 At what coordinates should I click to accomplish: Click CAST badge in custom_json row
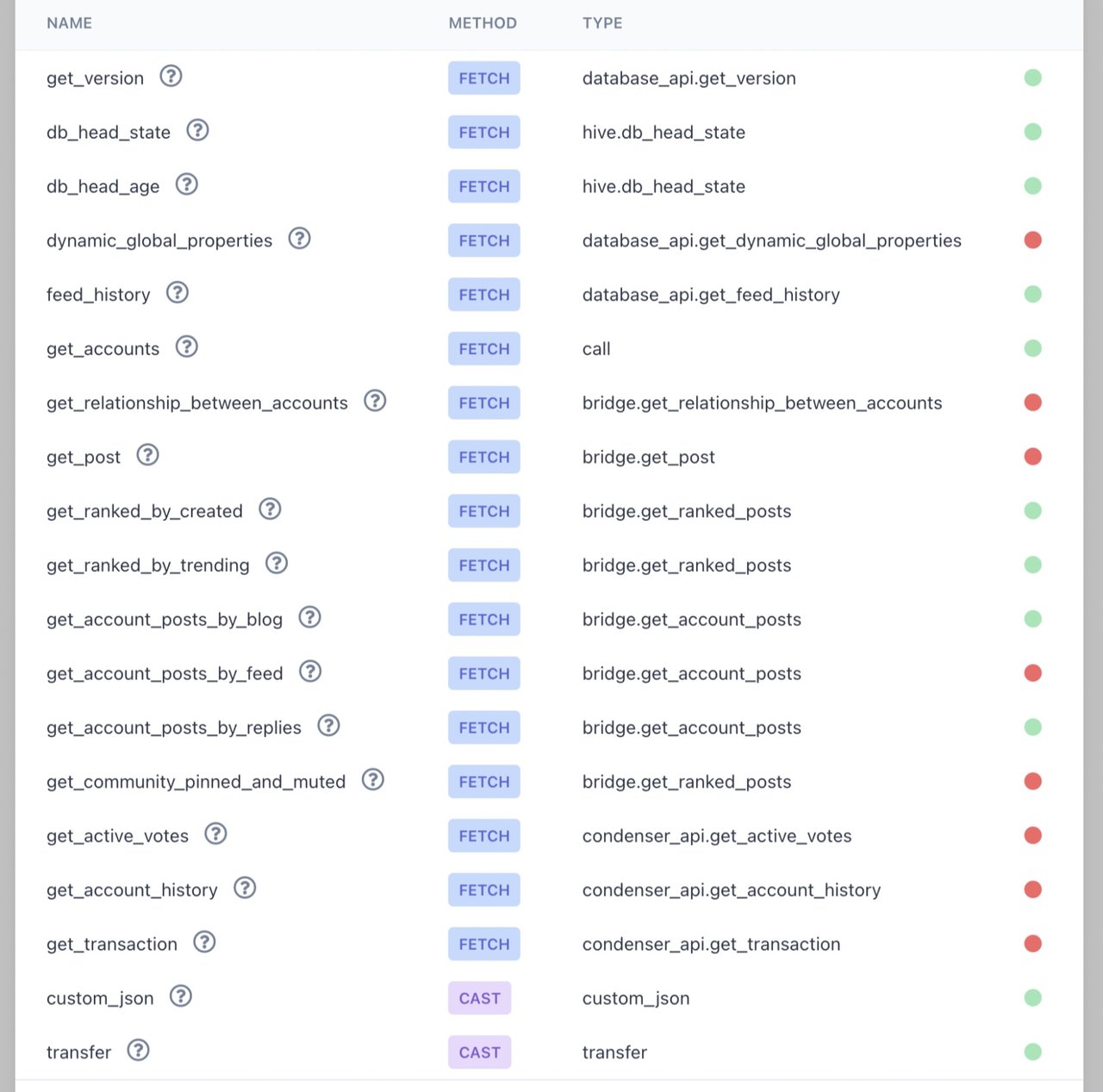(x=480, y=999)
